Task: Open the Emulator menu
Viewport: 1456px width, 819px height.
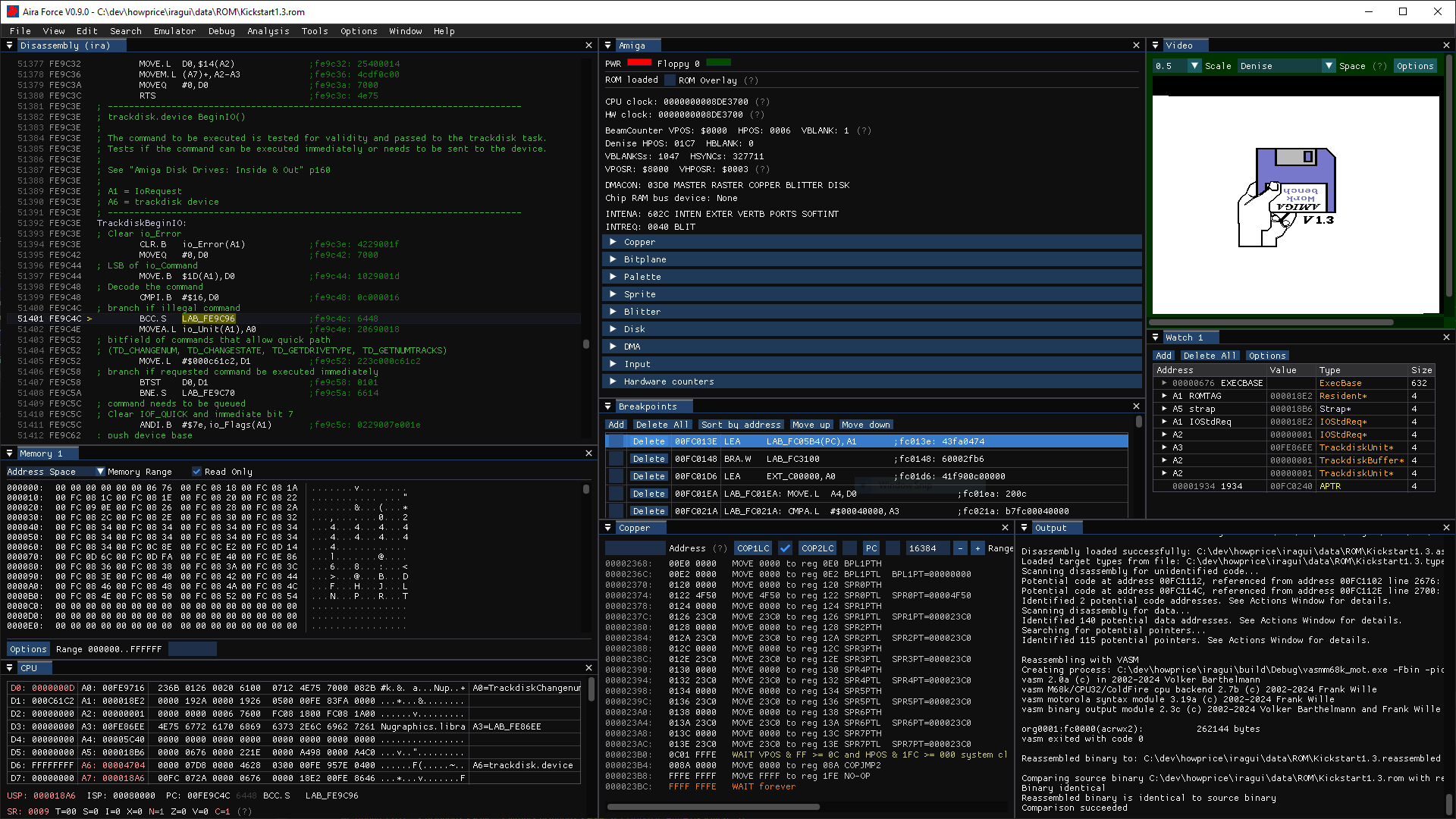Action: (174, 31)
